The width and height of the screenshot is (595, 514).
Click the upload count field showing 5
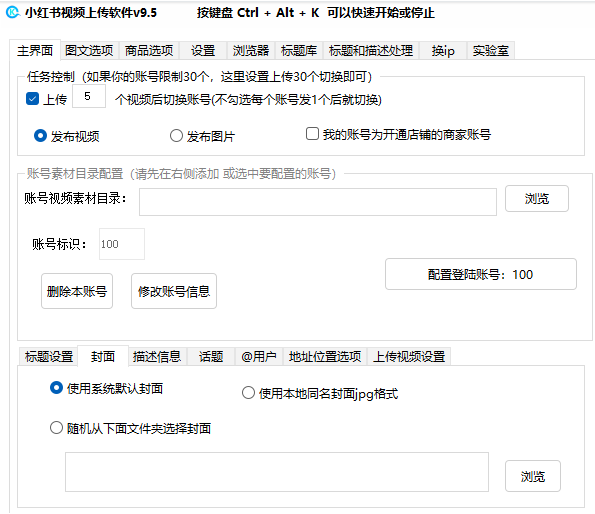click(x=89, y=96)
